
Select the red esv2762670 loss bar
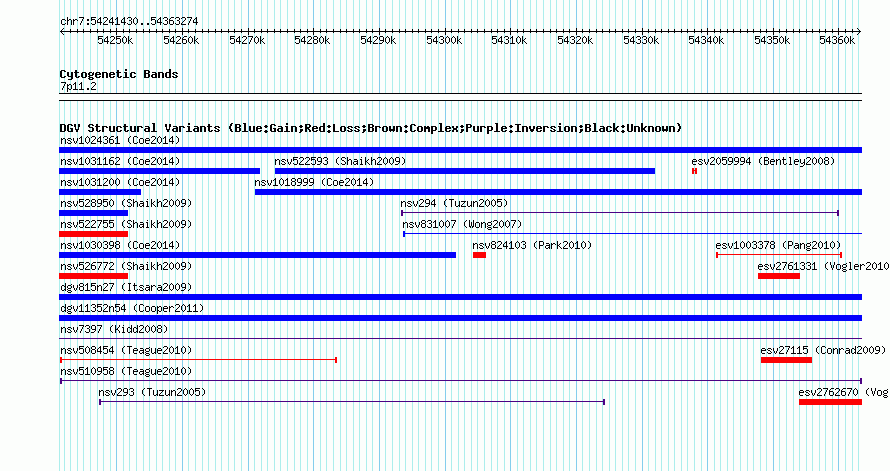tap(830, 402)
